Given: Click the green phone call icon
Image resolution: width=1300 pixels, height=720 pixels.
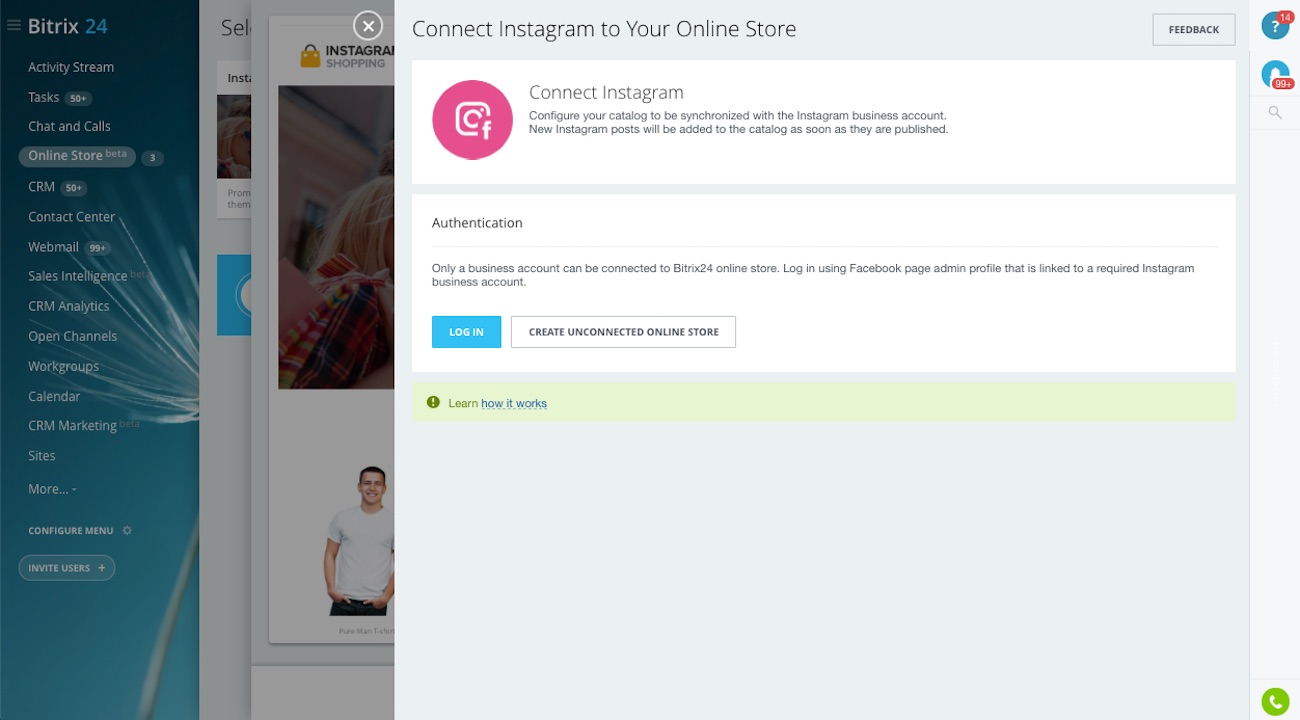Looking at the screenshot, I should click(1275, 702).
